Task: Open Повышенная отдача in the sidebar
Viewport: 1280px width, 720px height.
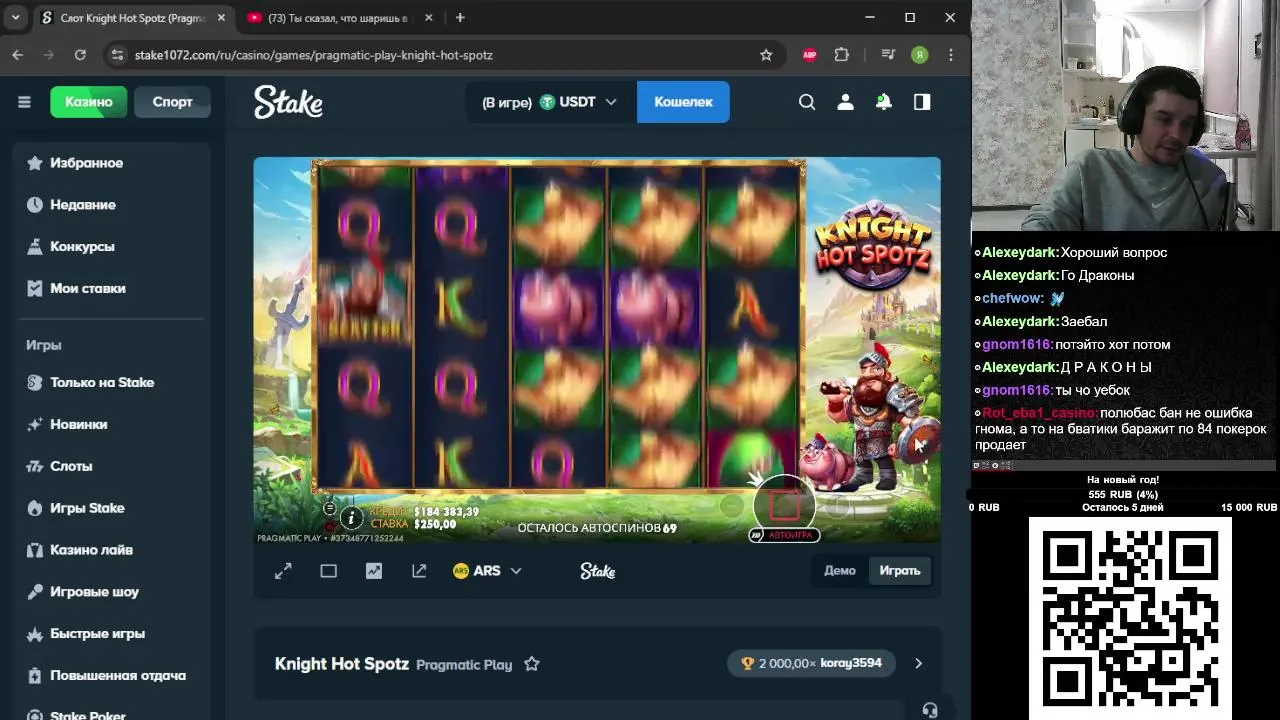Action: [x=112, y=676]
